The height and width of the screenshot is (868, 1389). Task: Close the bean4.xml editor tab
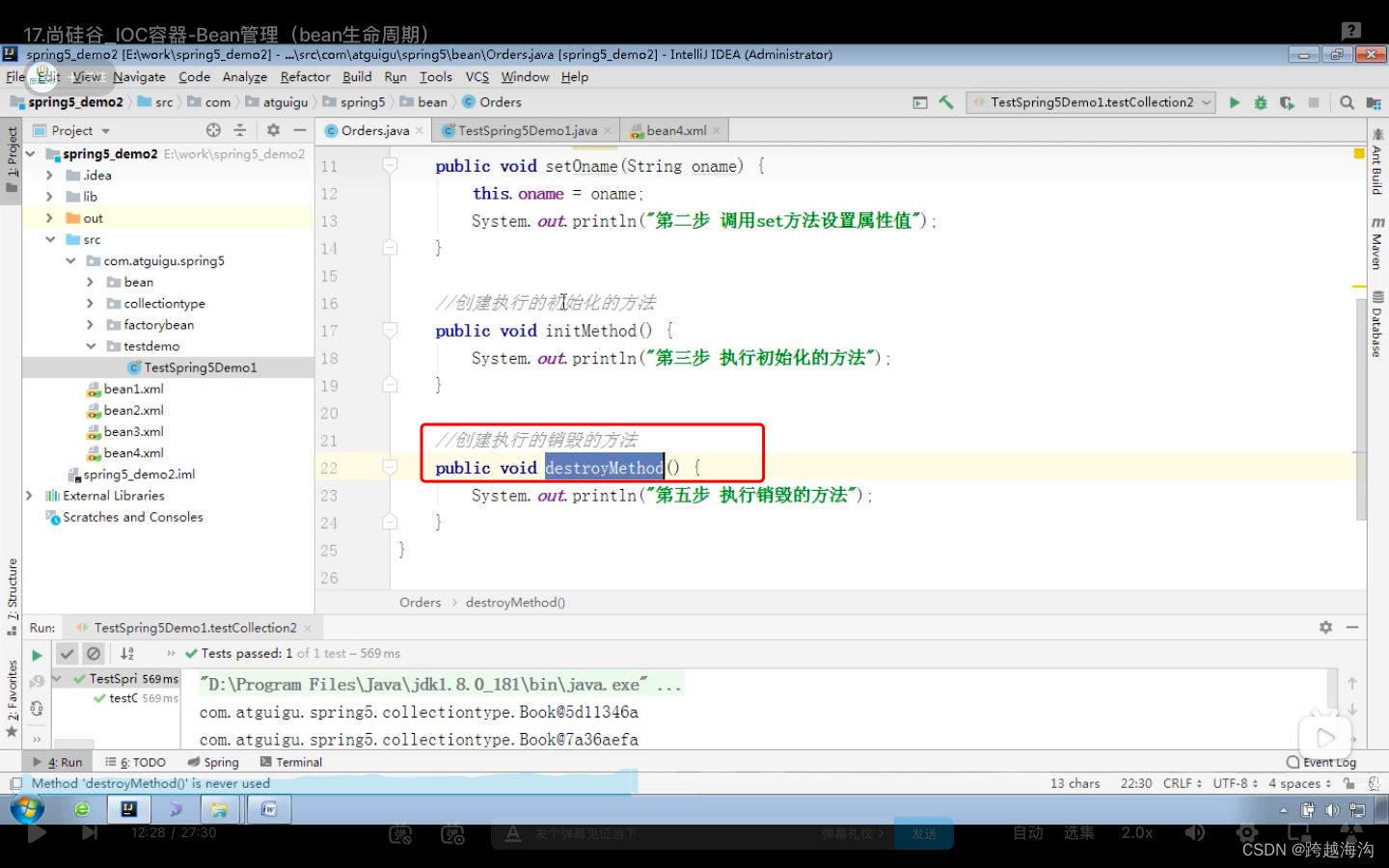coord(717,131)
